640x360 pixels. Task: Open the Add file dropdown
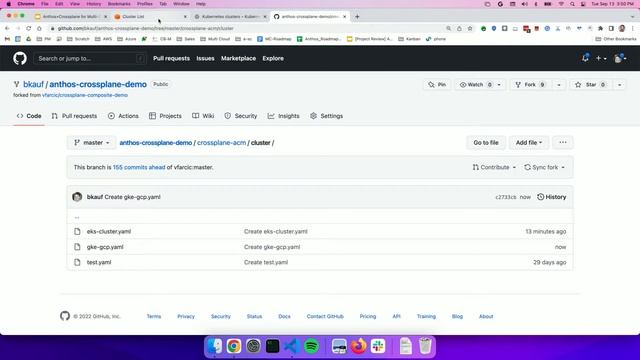(529, 142)
